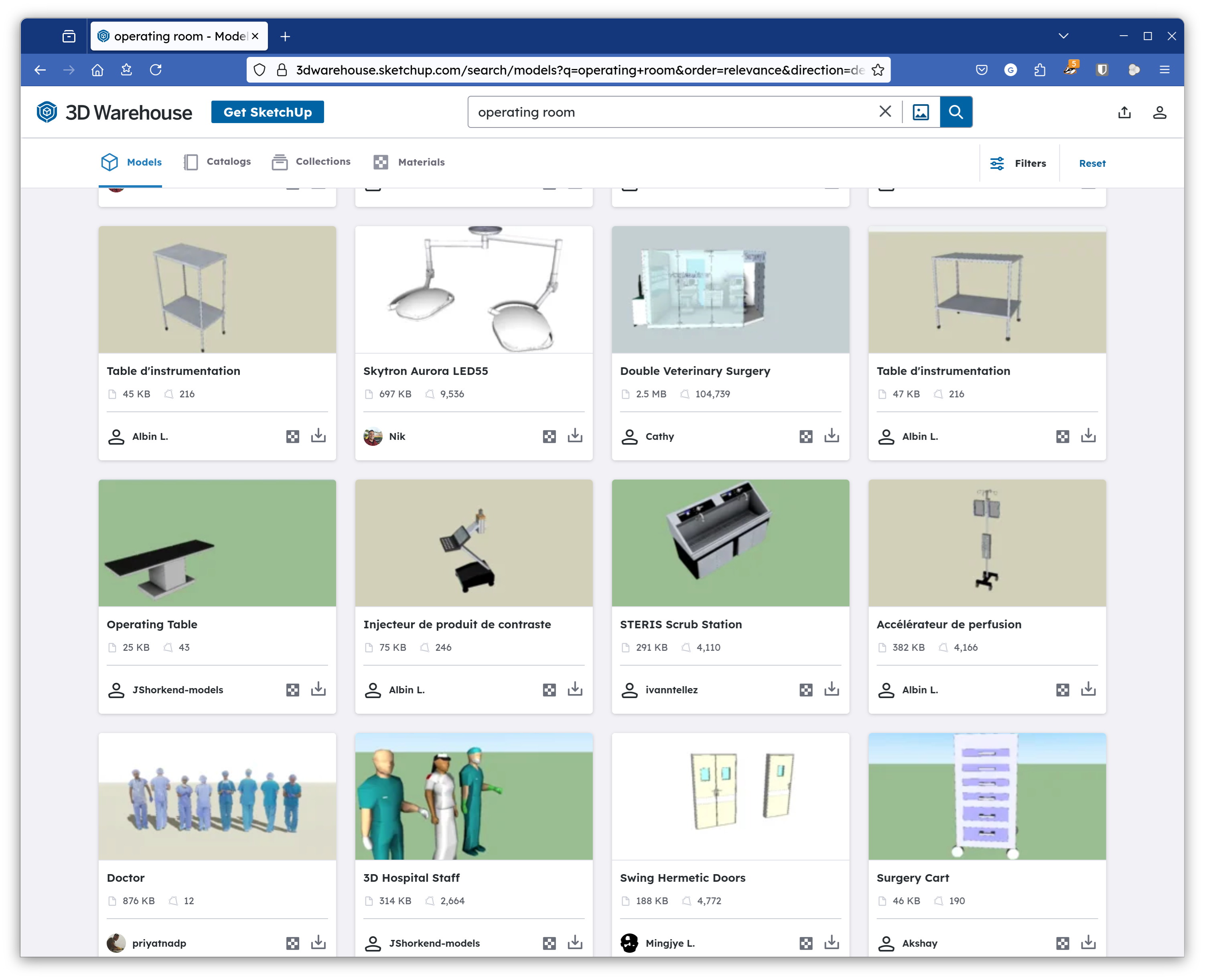Open the user account icon

coord(1160,112)
